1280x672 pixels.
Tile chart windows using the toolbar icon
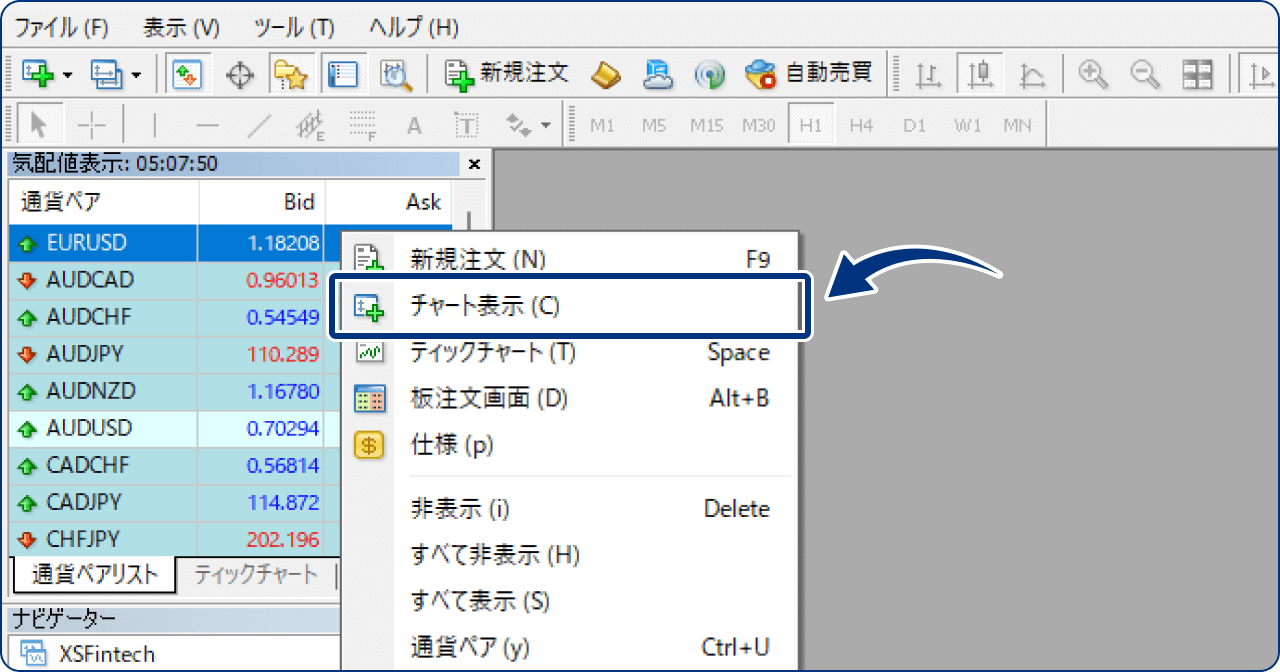(1197, 73)
